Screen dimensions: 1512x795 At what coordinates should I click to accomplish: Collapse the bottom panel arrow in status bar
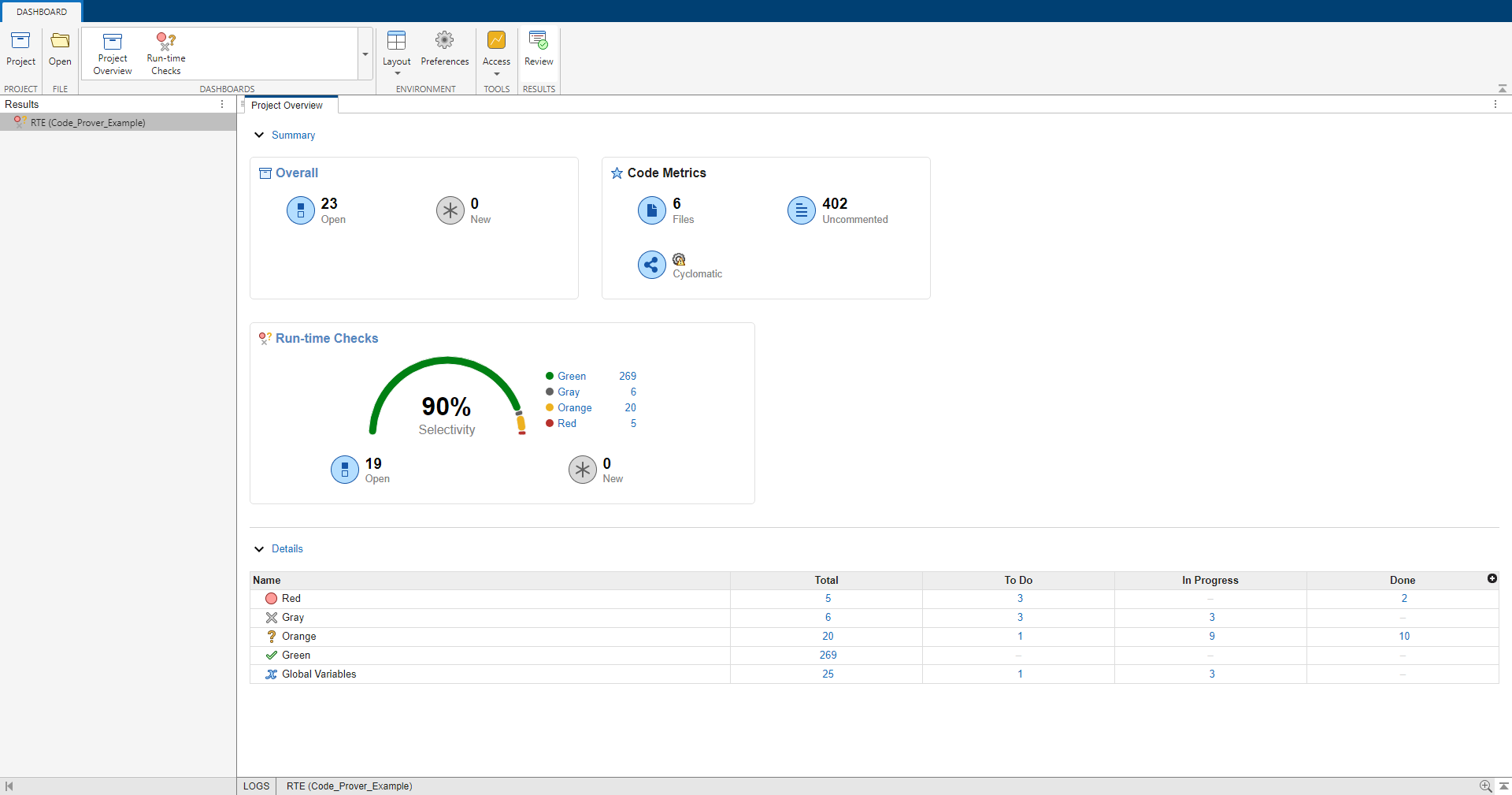click(x=1503, y=786)
